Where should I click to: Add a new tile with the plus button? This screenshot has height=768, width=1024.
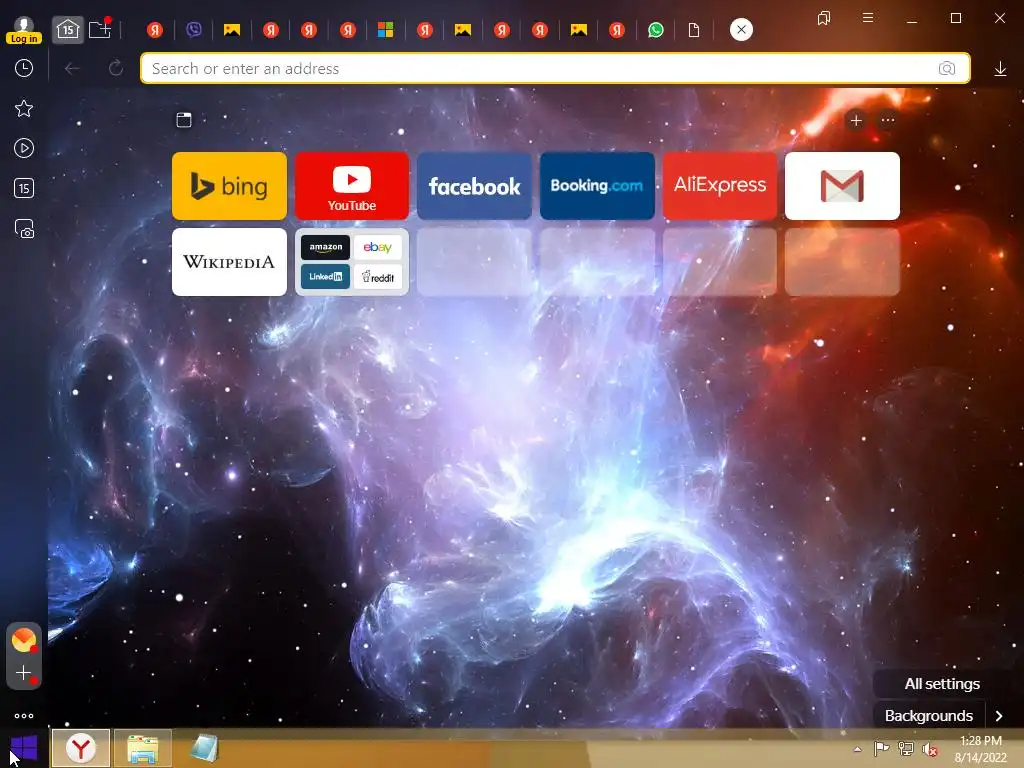click(856, 120)
